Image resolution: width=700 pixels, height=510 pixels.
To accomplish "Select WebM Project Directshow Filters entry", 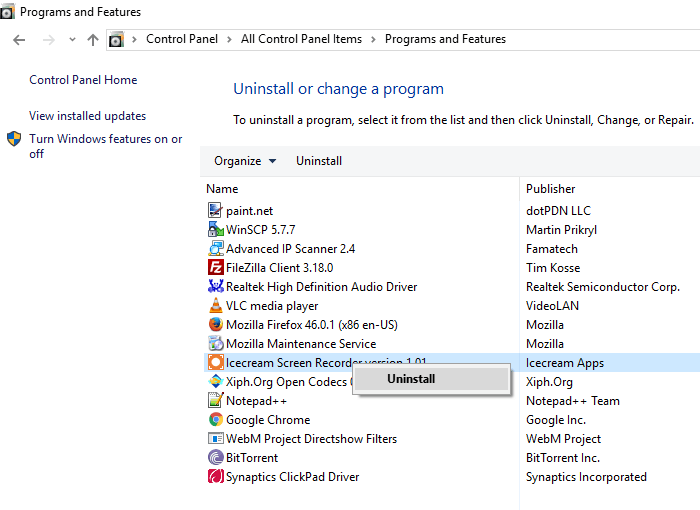I will 311,439.
